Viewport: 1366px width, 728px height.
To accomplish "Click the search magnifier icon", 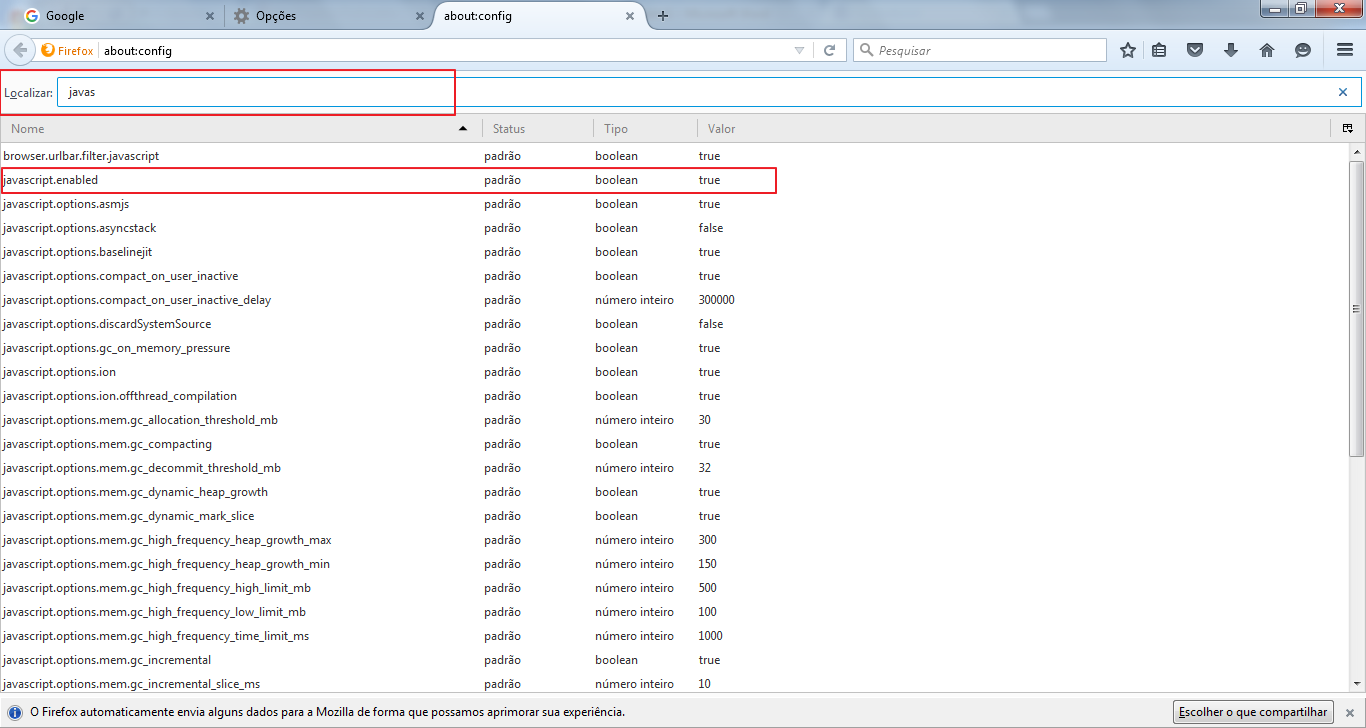I will [866, 50].
